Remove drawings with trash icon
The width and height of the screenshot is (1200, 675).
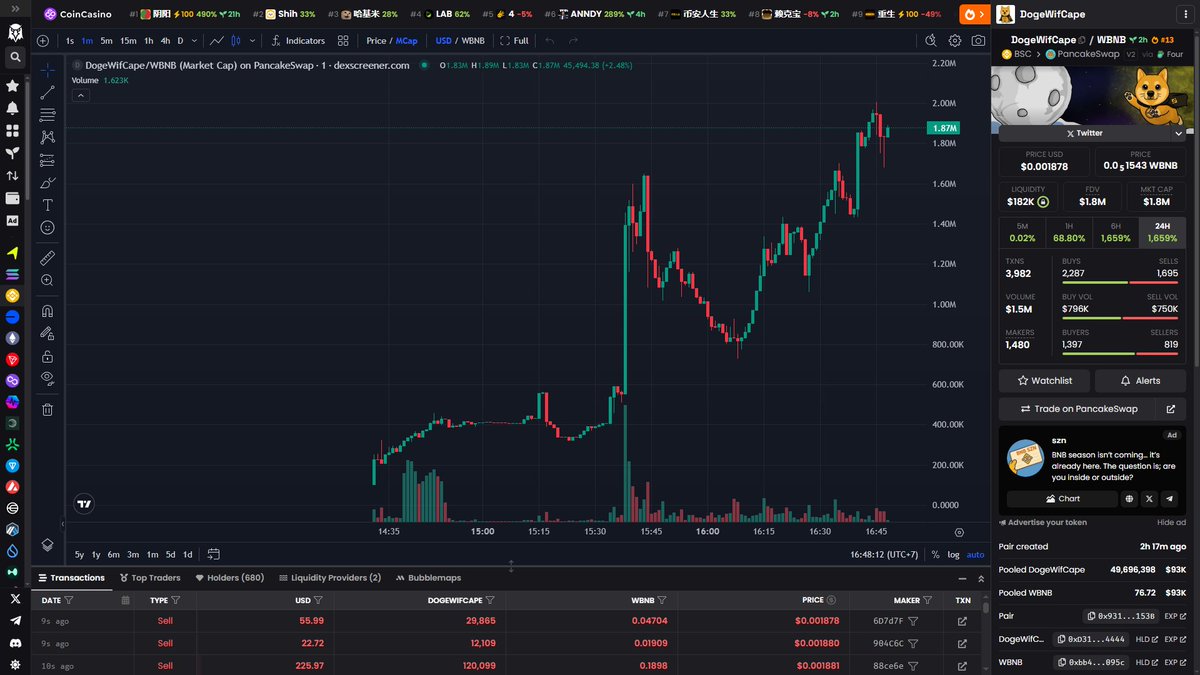click(47, 409)
